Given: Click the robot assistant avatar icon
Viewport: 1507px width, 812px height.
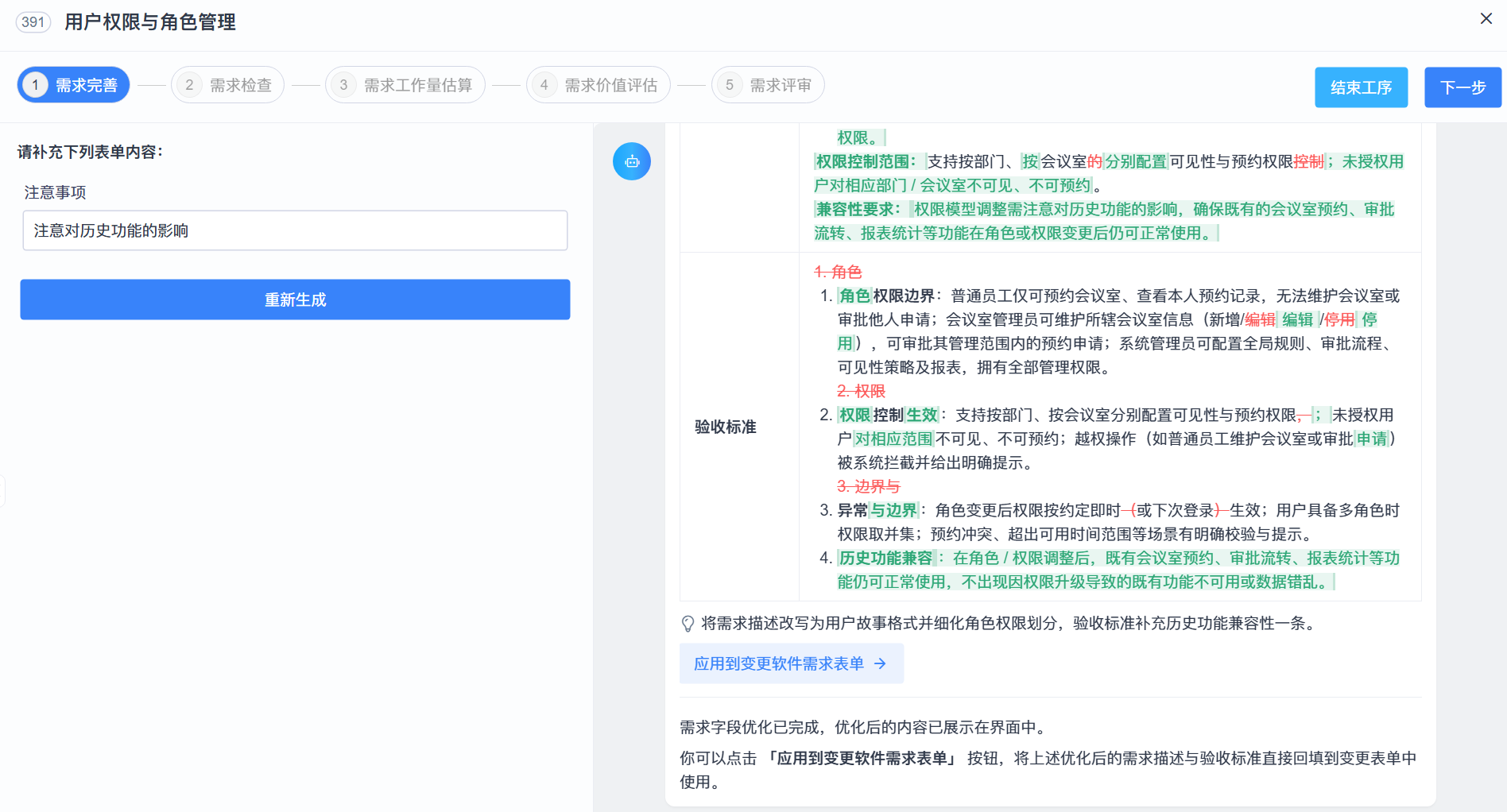Looking at the screenshot, I should click(x=632, y=161).
